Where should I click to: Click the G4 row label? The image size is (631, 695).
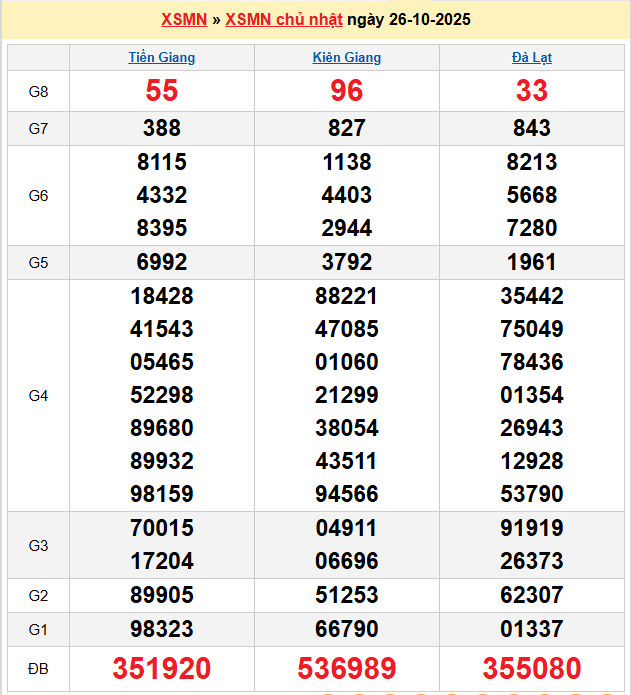pos(38,396)
